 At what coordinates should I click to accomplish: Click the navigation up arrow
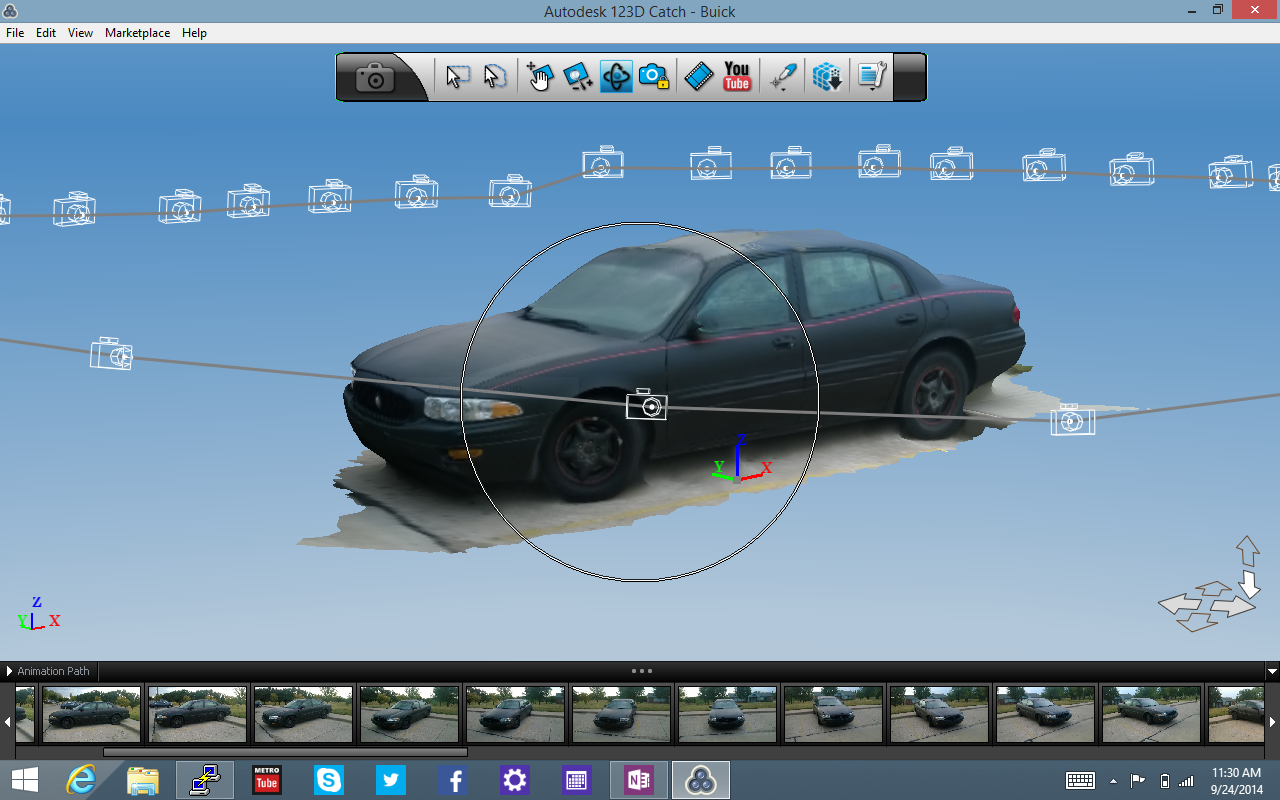(1247, 551)
